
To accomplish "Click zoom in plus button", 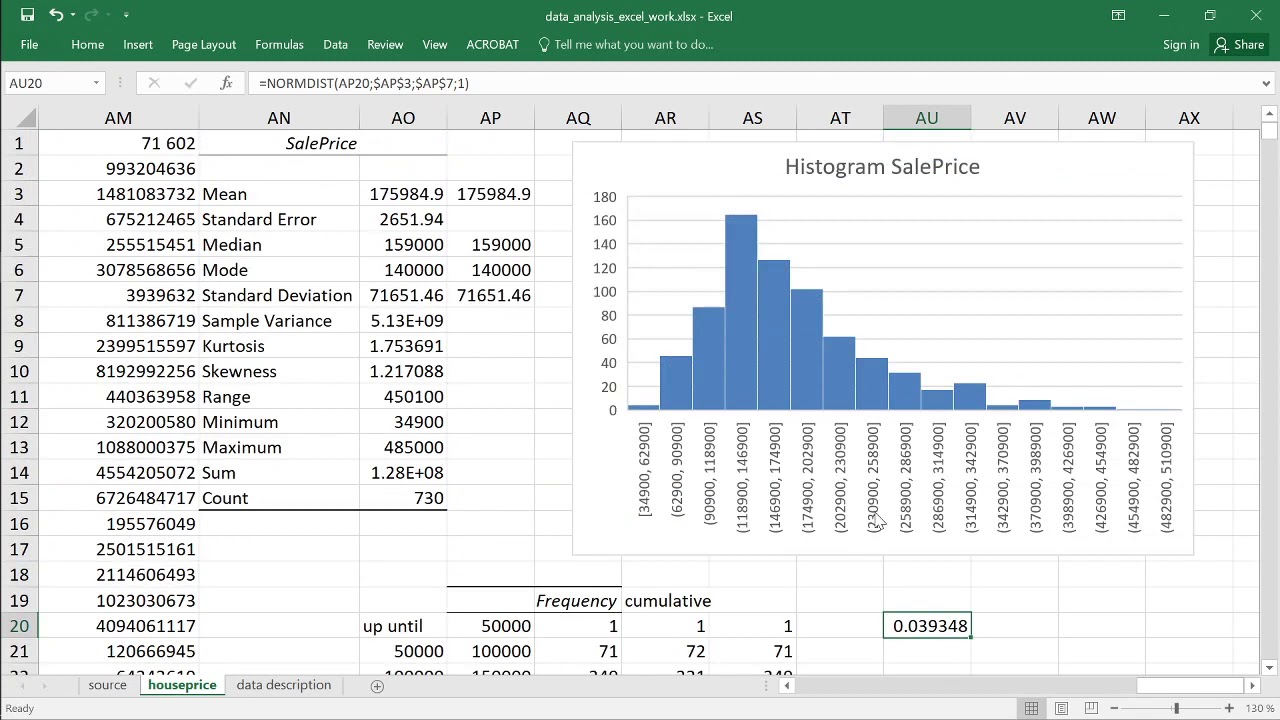I will coord(1229,708).
